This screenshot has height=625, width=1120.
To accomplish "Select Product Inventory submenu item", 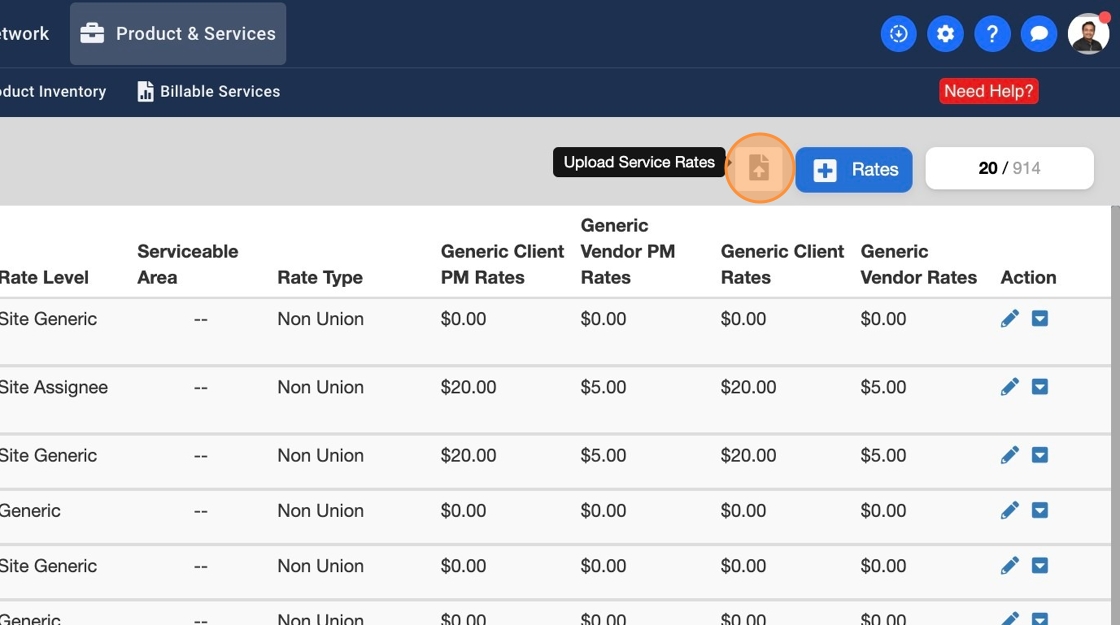I will coord(52,91).
